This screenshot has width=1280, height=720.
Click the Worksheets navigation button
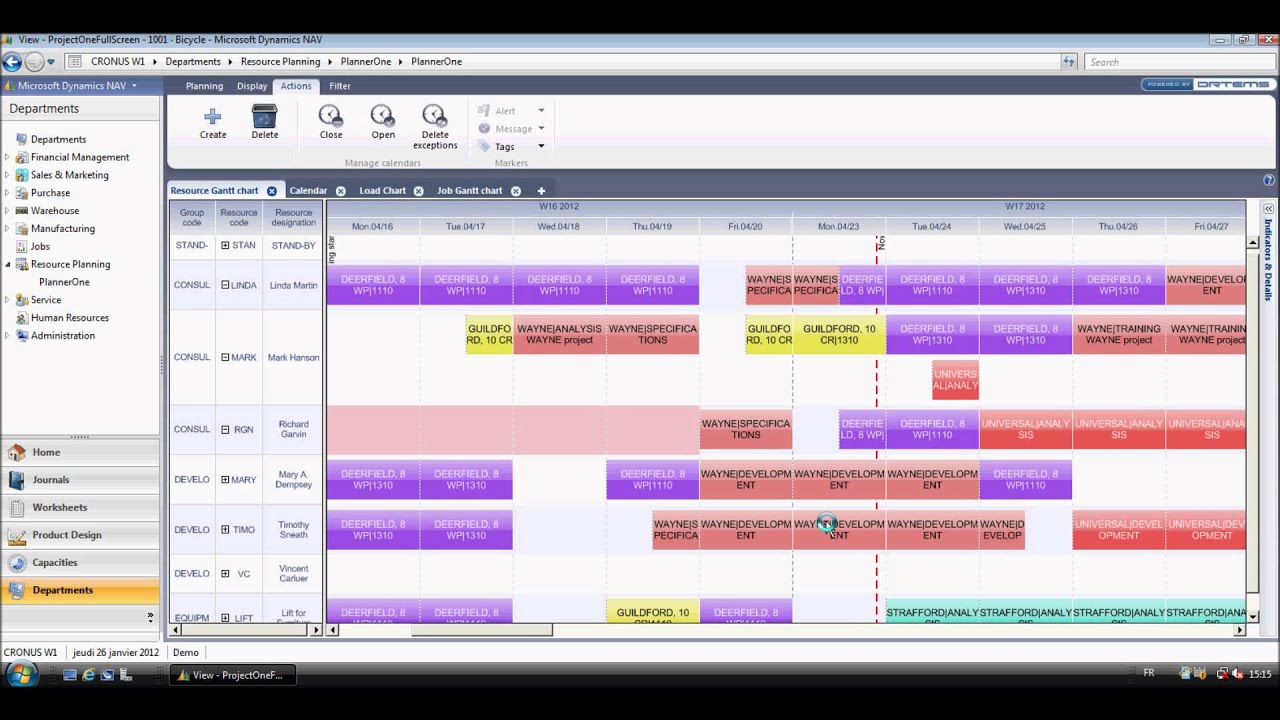point(80,507)
